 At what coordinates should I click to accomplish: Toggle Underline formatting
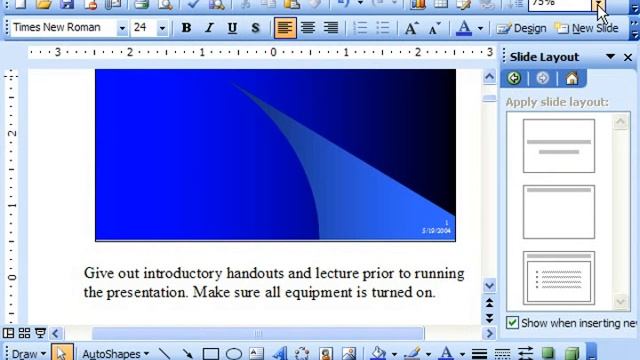[x=232, y=28]
